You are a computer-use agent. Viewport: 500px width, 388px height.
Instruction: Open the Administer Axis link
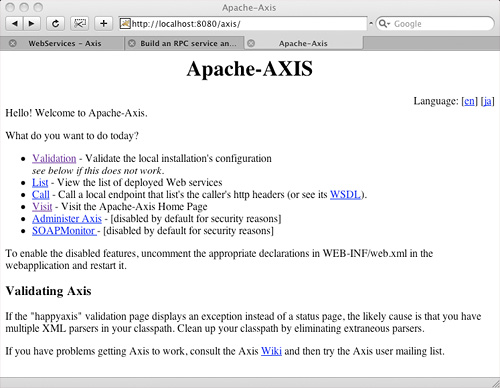pos(67,219)
